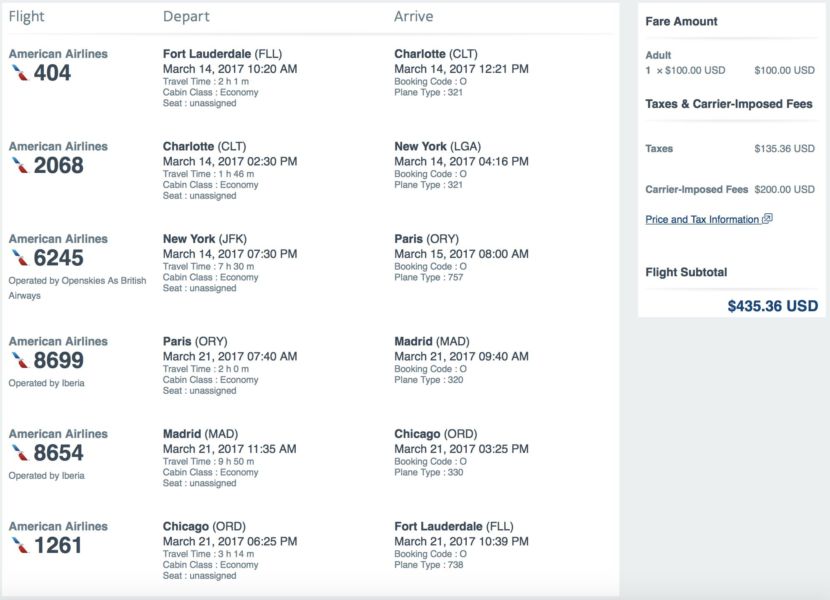Select flight number 1261
Viewport: 830px width, 600px height.
pyautogui.click(x=58, y=545)
